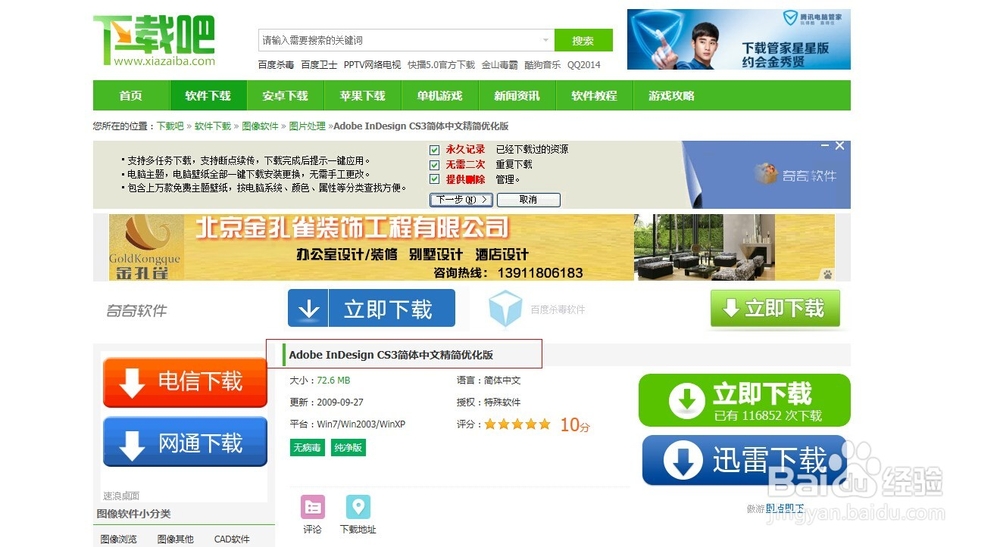This screenshot has width=1000, height=547.
Task: Click the blue 立即下载 button
Action: 371,309
